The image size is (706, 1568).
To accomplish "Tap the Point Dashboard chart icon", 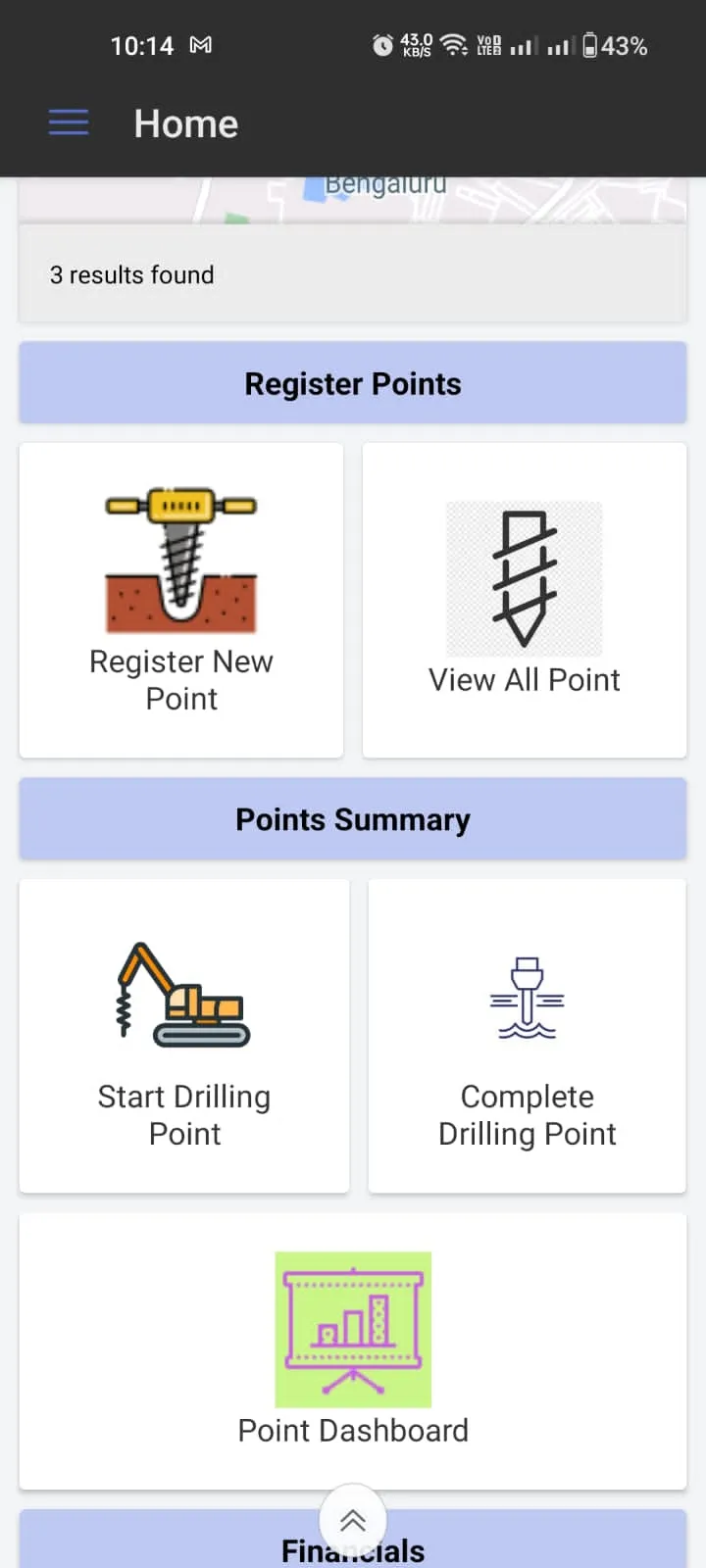I will tap(353, 1330).
